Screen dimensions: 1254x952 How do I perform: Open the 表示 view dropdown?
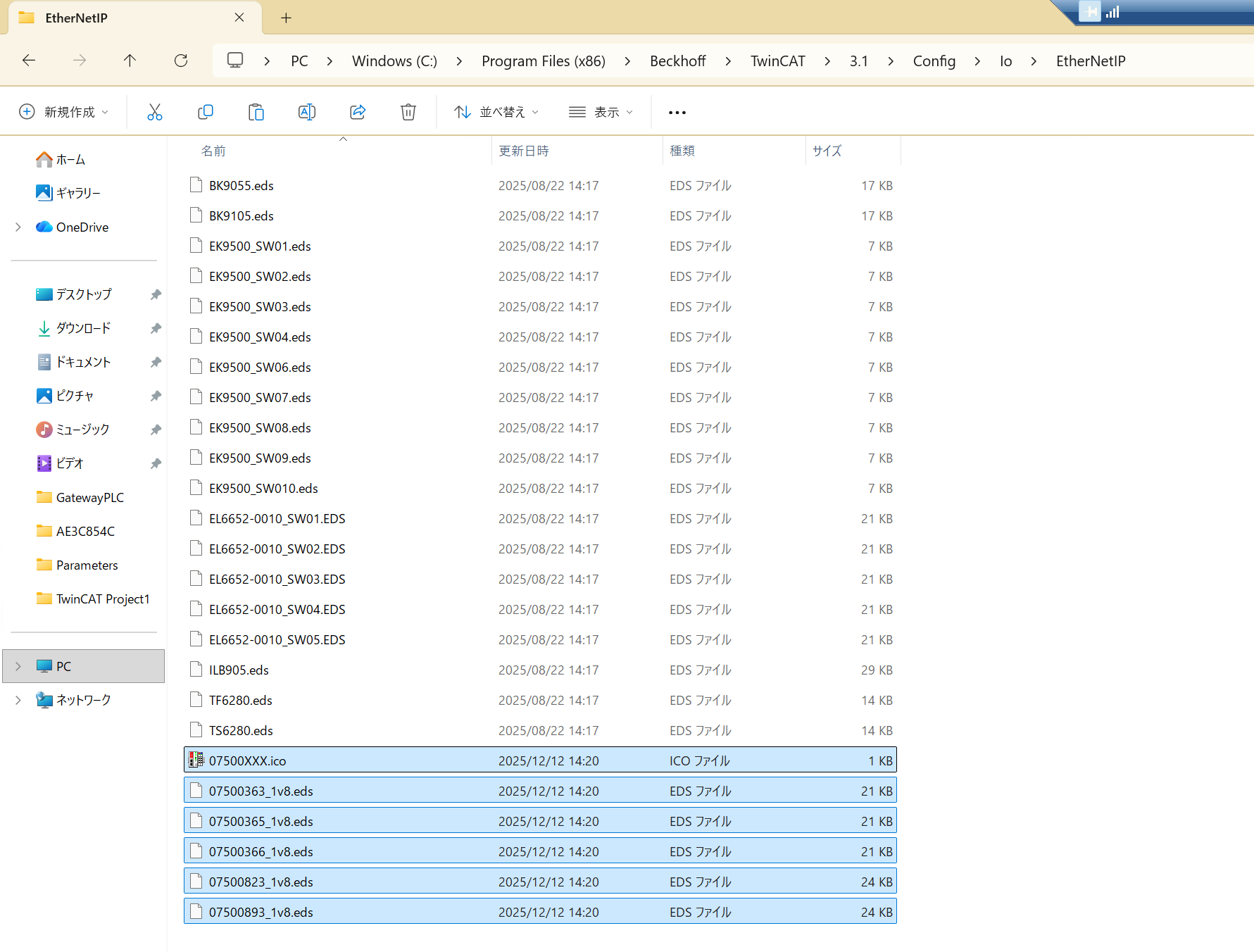pyautogui.click(x=601, y=112)
